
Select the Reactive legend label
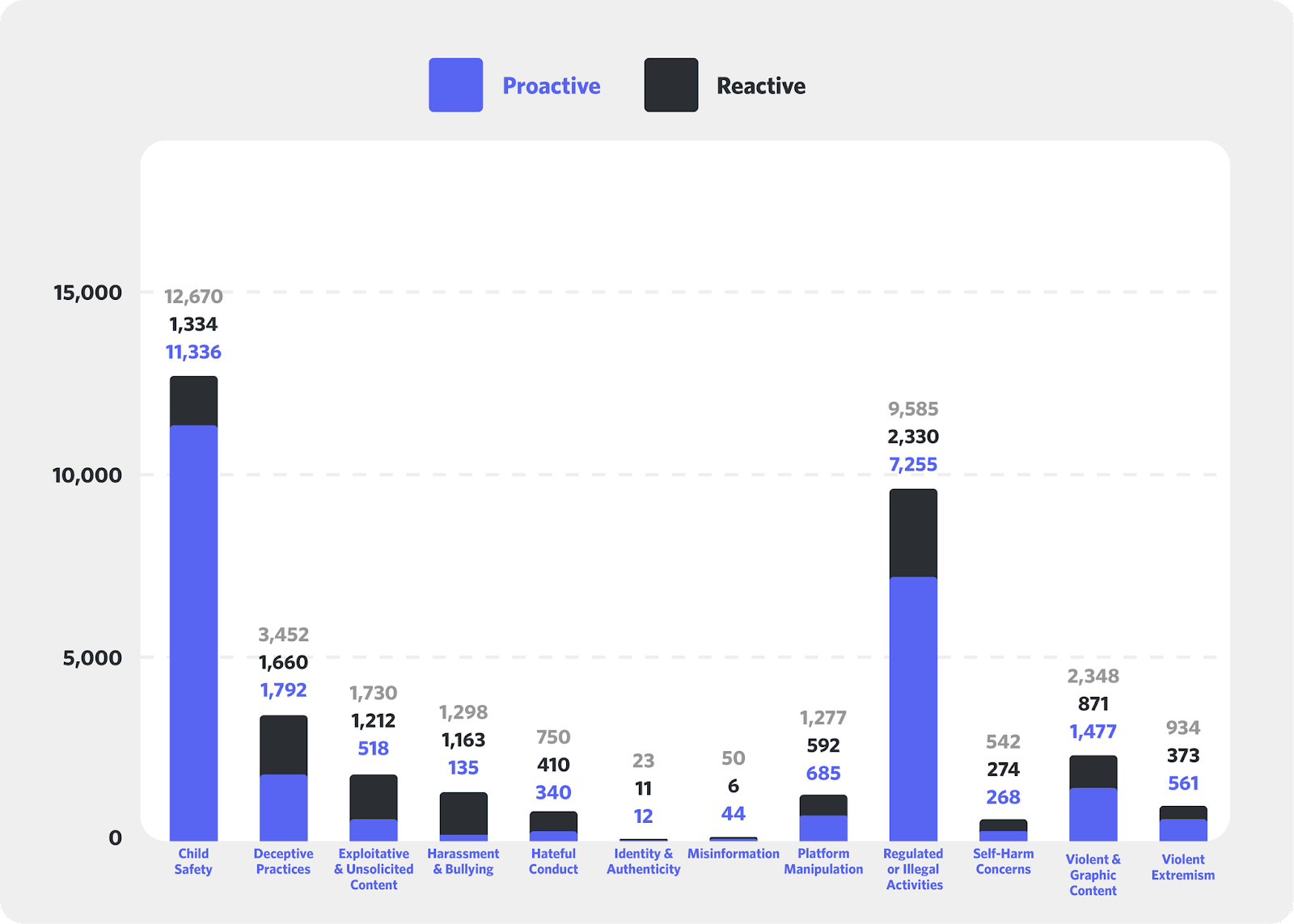point(760,86)
